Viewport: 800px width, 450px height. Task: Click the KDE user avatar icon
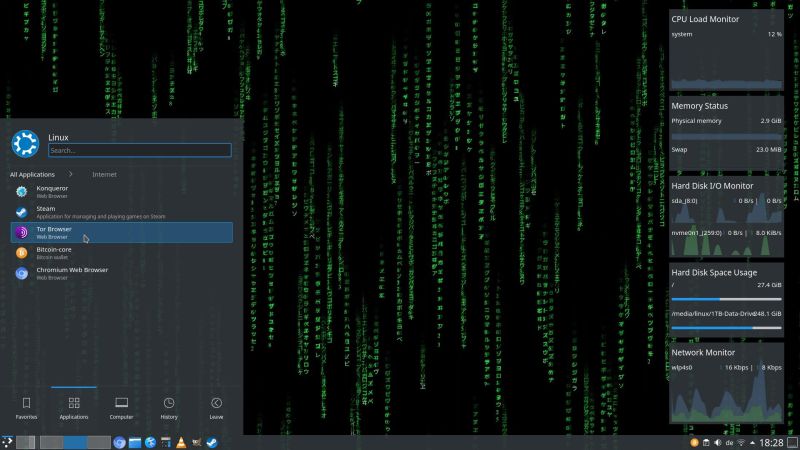(x=25, y=143)
